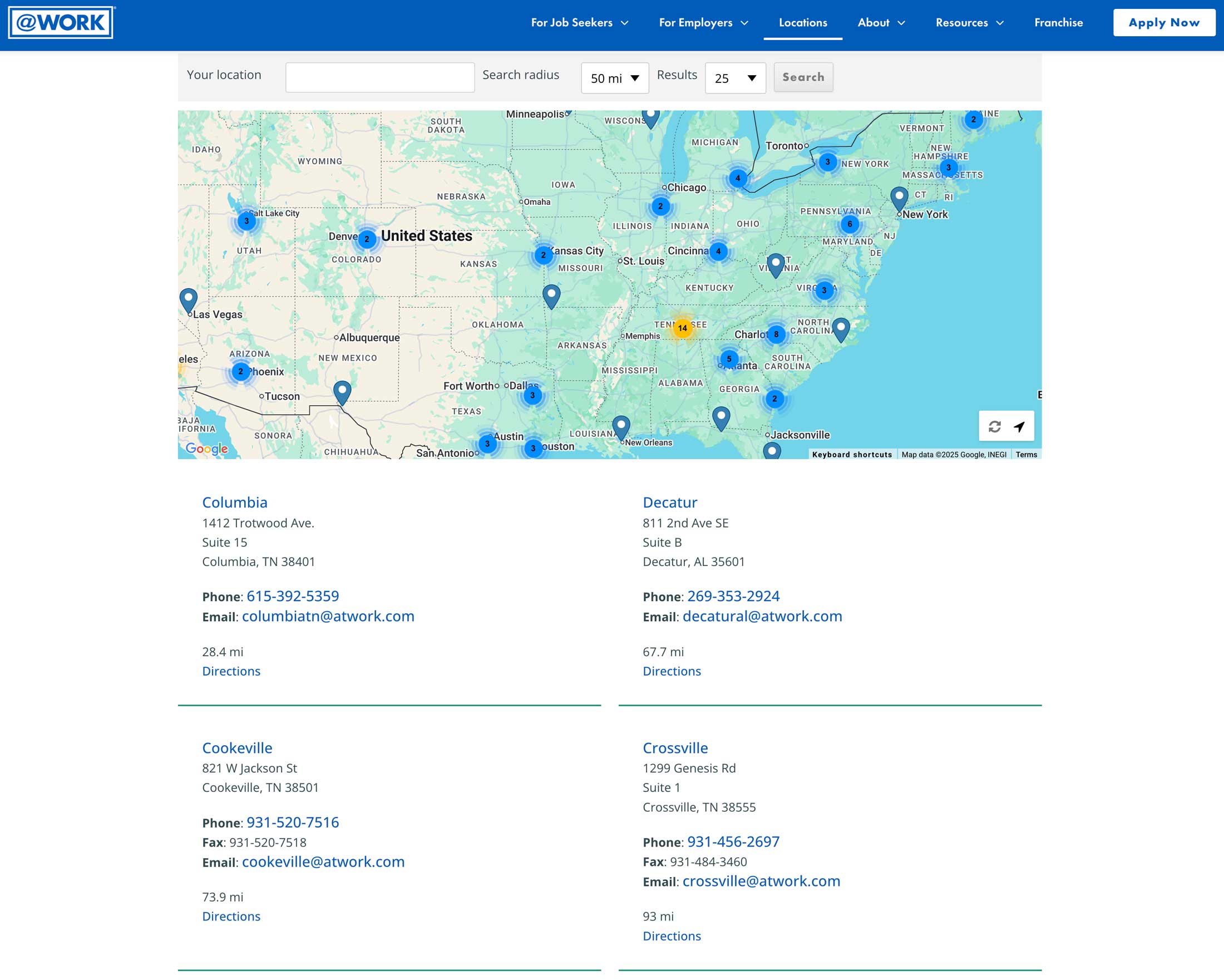1224x980 pixels.
Task: Open map Keyboard shortcuts
Action: (x=852, y=454)
